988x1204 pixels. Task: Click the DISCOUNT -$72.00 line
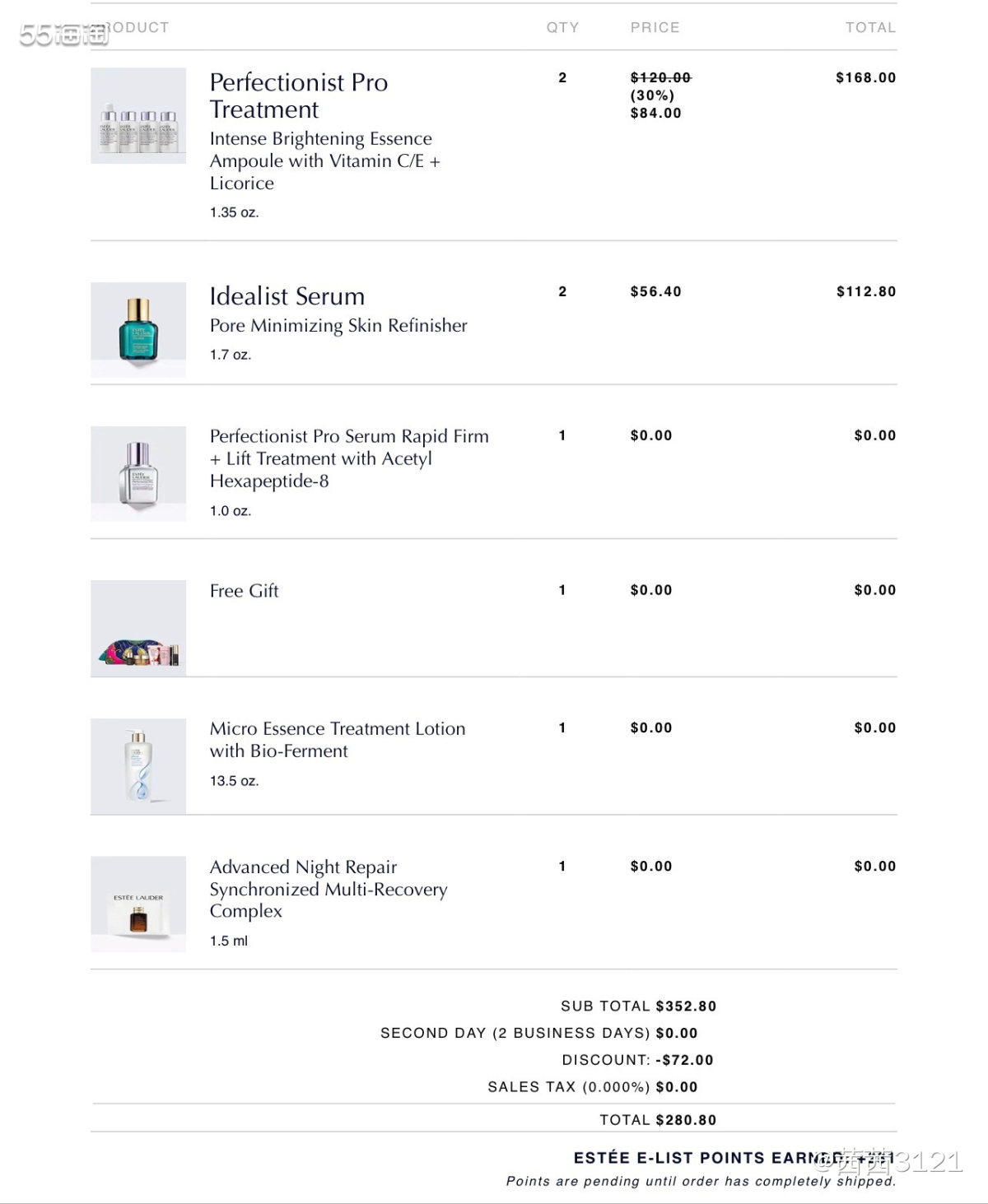pyautogui.click(x=638, y=1060)
